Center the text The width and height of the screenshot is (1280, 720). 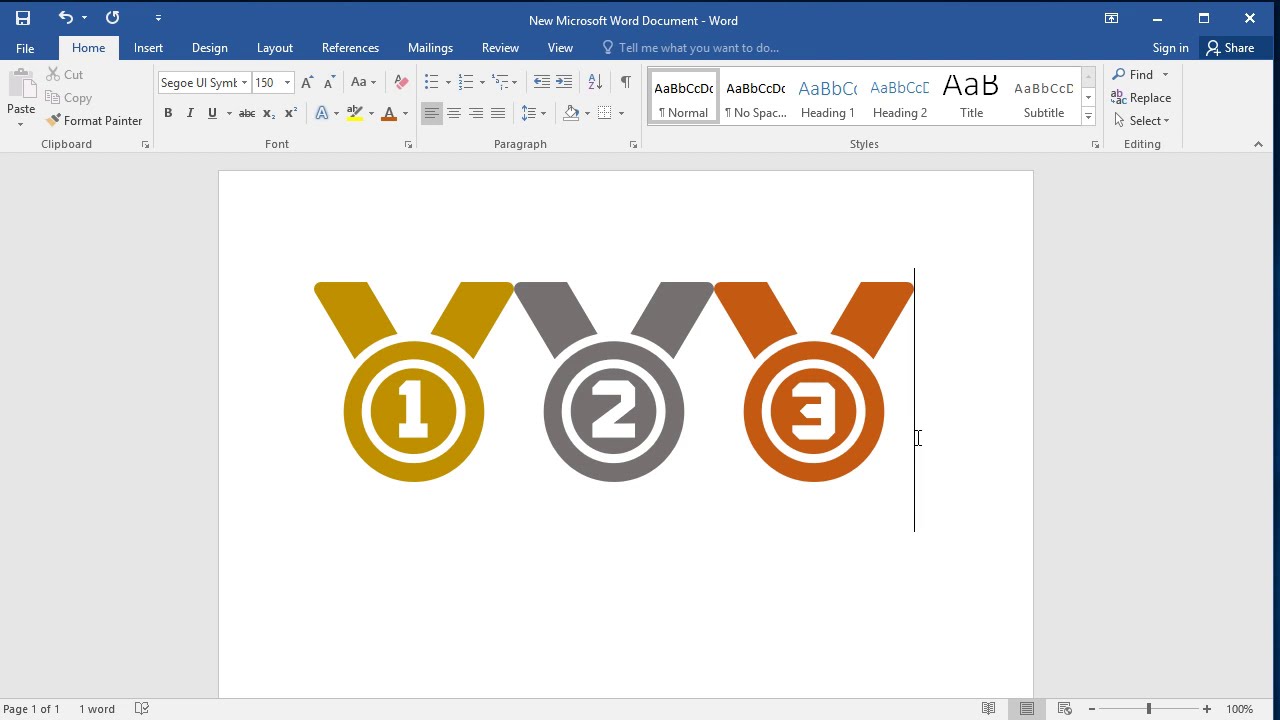tap(454, 114)
